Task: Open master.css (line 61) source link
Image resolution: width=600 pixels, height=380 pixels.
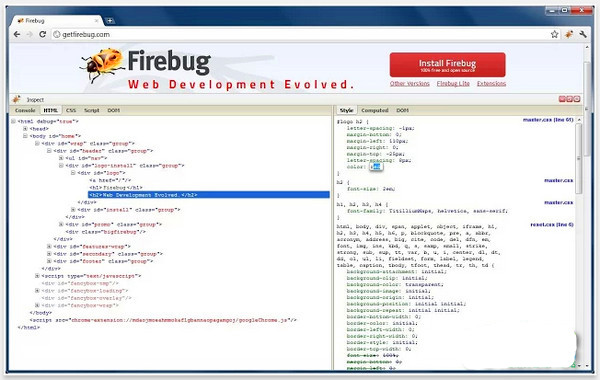Action: [x=548, y=120]
